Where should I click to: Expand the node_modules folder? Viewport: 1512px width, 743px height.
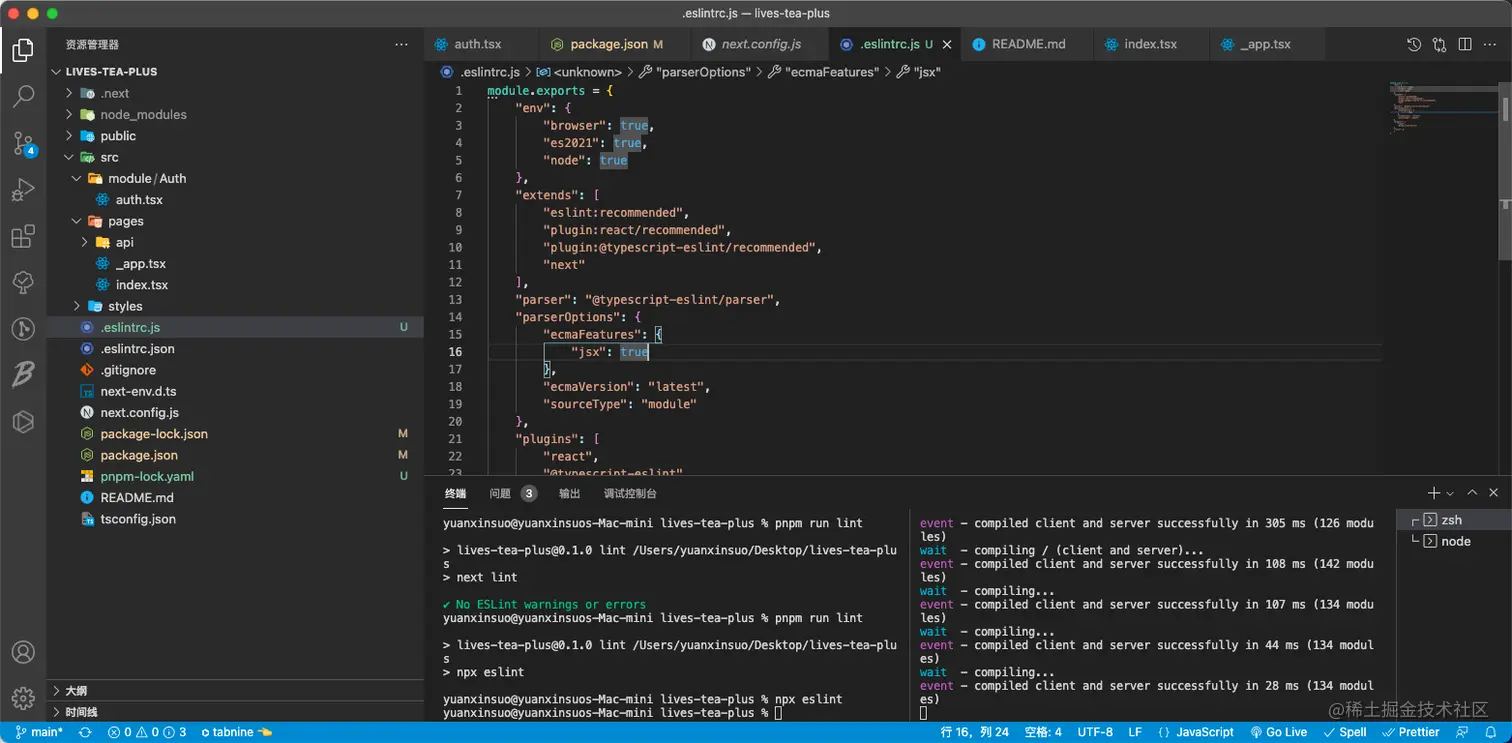(x=143, y=115)
